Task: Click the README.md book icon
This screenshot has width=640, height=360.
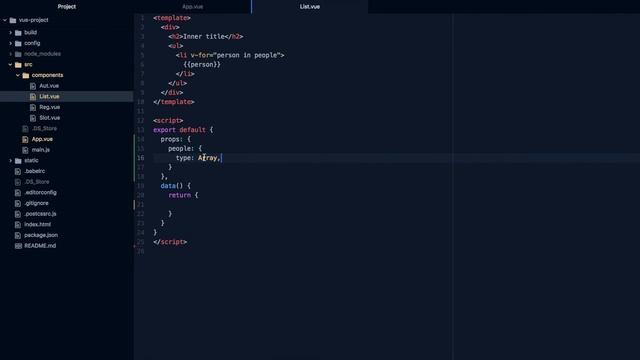Action: (x=18, y=246)
